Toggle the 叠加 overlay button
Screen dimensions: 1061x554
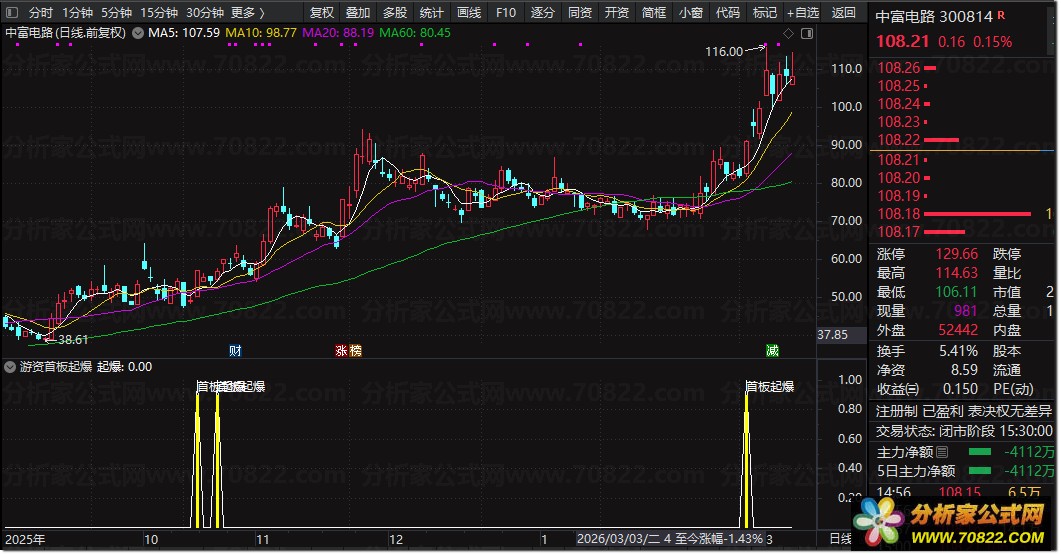(358, 14)
